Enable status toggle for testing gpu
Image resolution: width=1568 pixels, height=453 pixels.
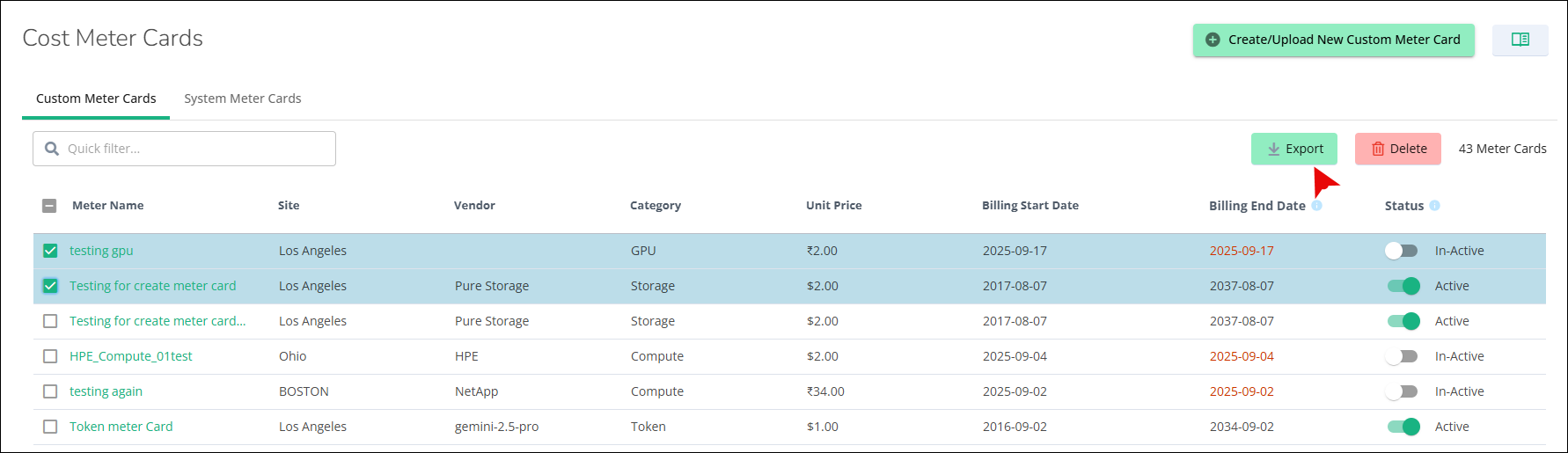[1402, 251]
